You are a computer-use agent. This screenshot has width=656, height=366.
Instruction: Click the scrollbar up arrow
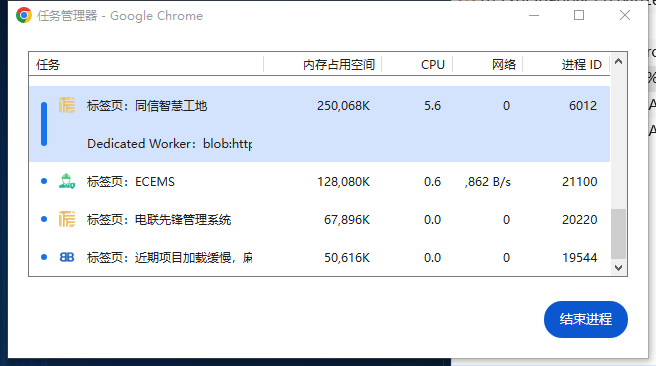point(618,61)
